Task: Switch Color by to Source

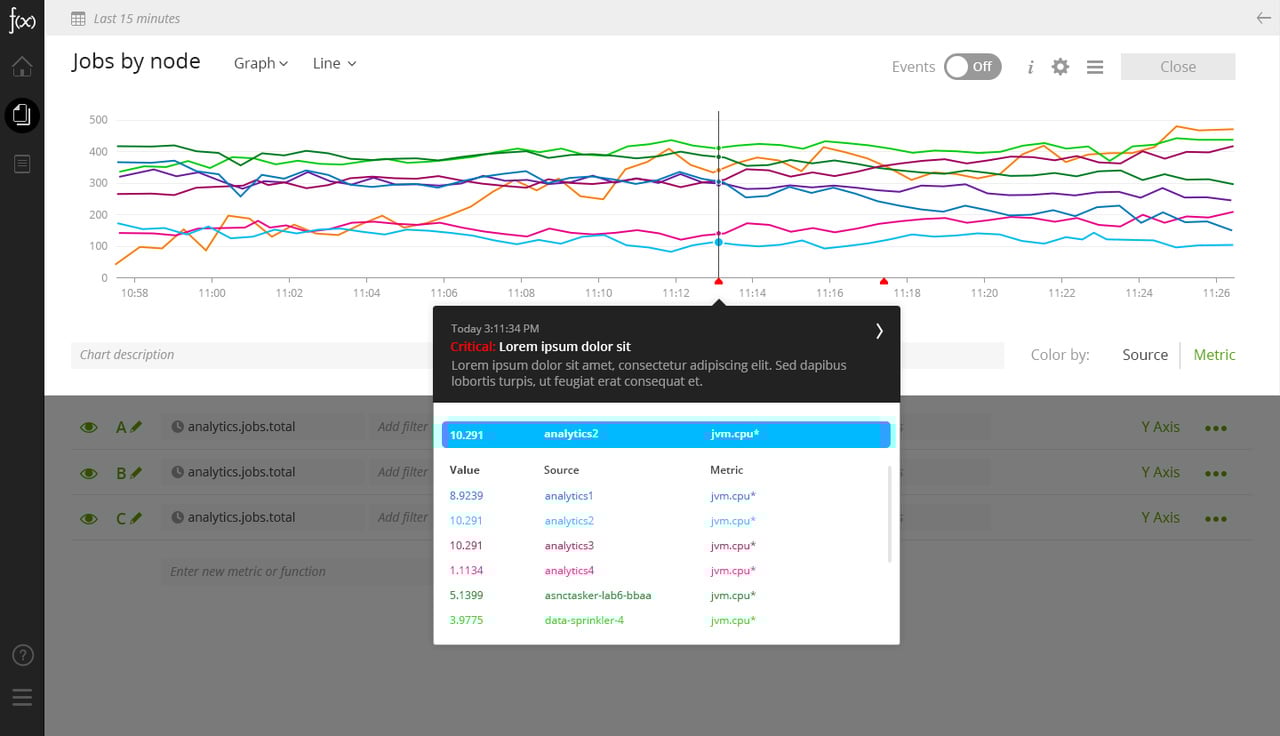Action: (x=1145, y=355)
